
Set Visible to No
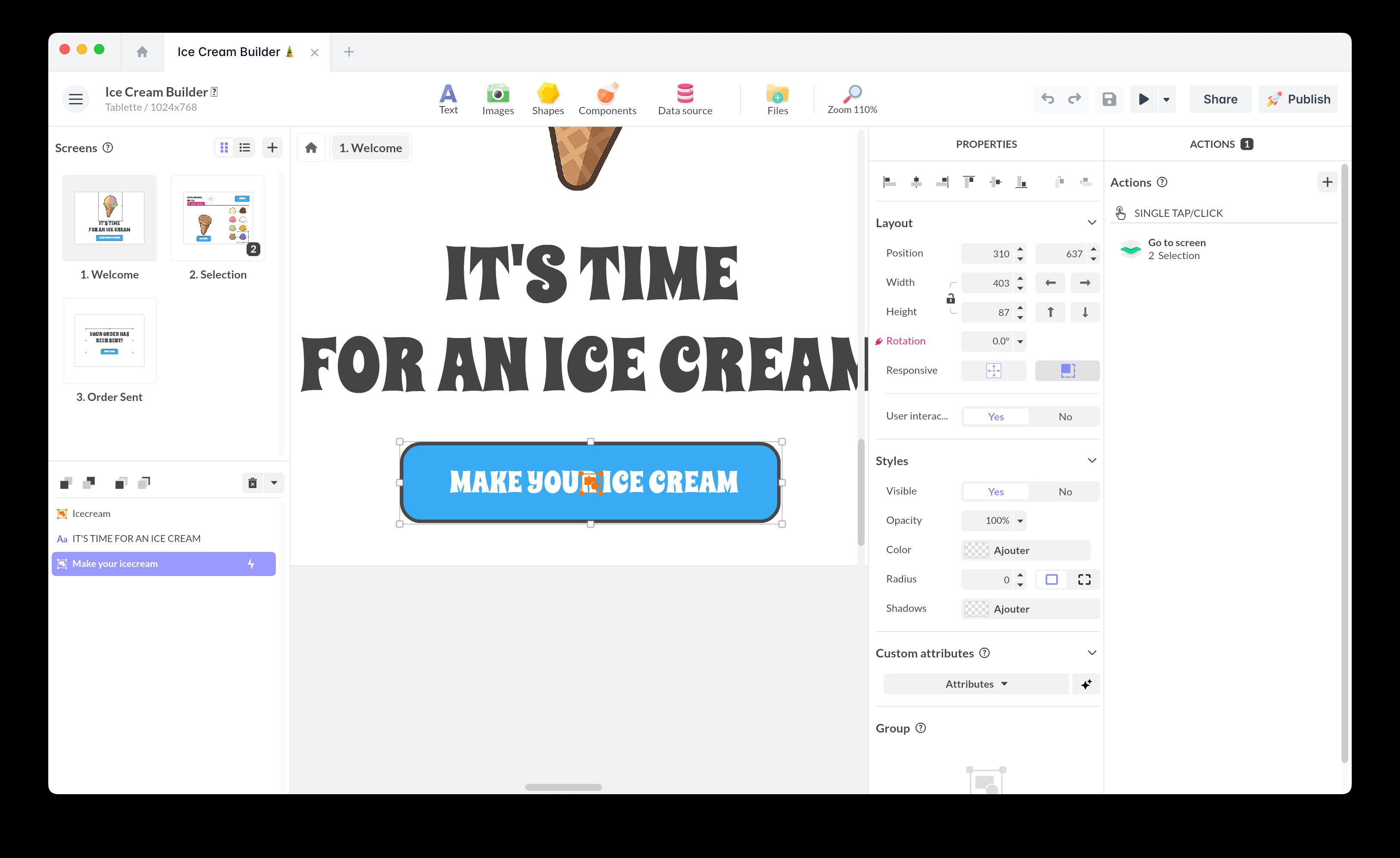point(1065,492)
